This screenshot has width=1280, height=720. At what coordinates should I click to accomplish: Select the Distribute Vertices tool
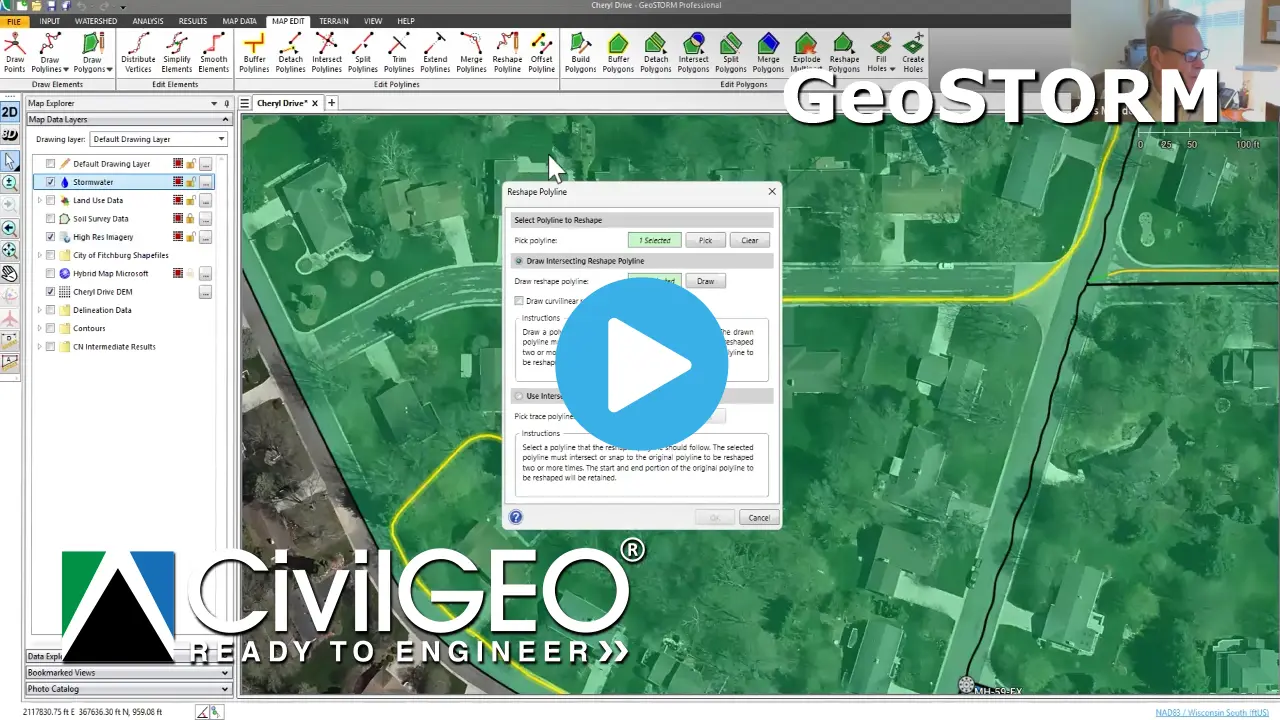(139, 52)
